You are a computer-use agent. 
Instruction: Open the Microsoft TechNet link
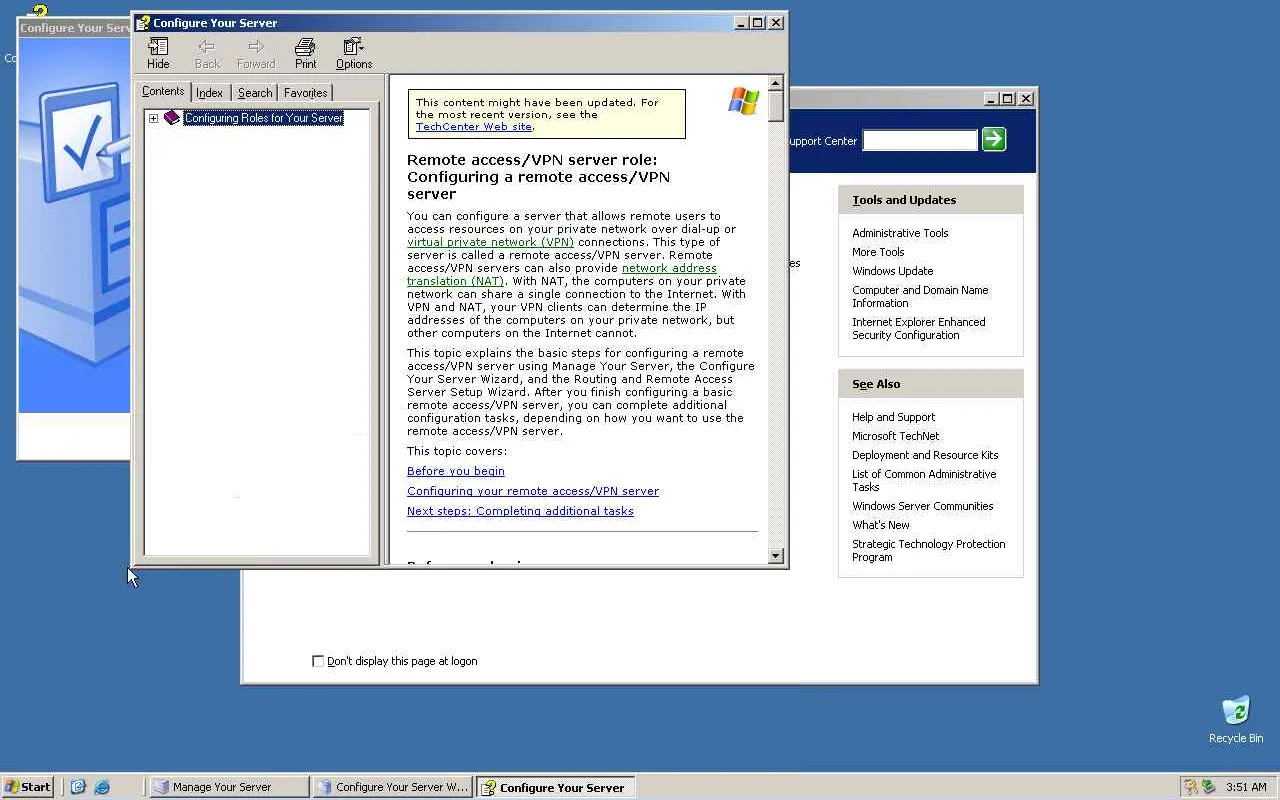[895, 436]
